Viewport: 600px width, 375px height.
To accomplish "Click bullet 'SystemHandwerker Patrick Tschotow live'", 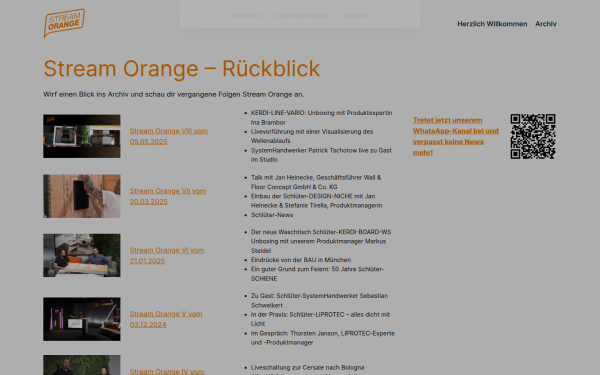I will (321, 155).
